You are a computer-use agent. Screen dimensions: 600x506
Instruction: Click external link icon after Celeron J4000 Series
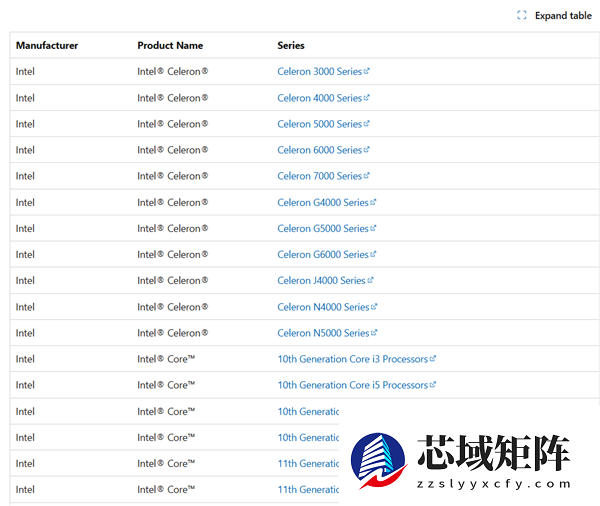370,280
